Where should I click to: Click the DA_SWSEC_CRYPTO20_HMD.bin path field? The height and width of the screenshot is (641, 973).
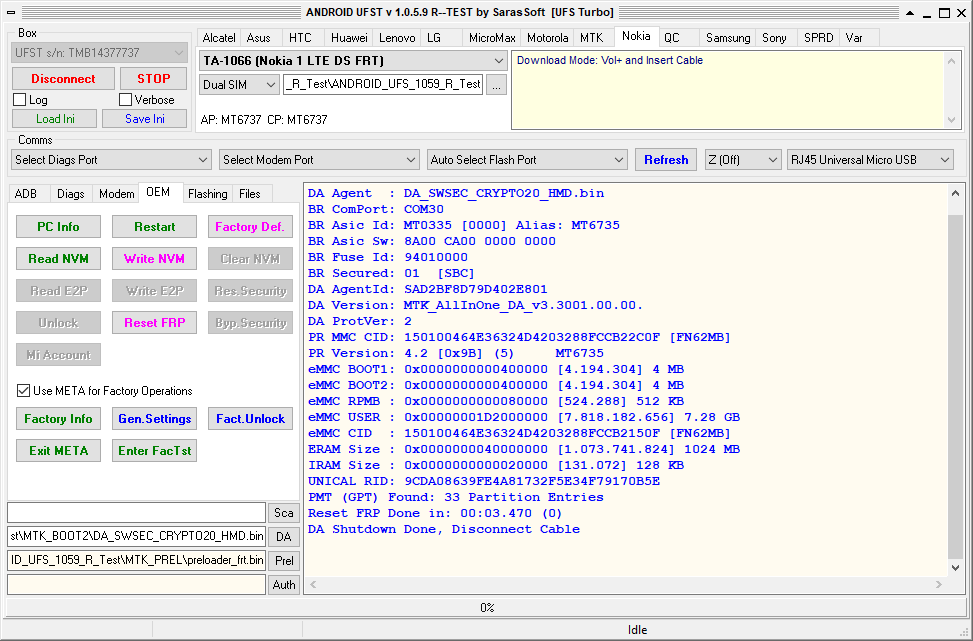137,536
